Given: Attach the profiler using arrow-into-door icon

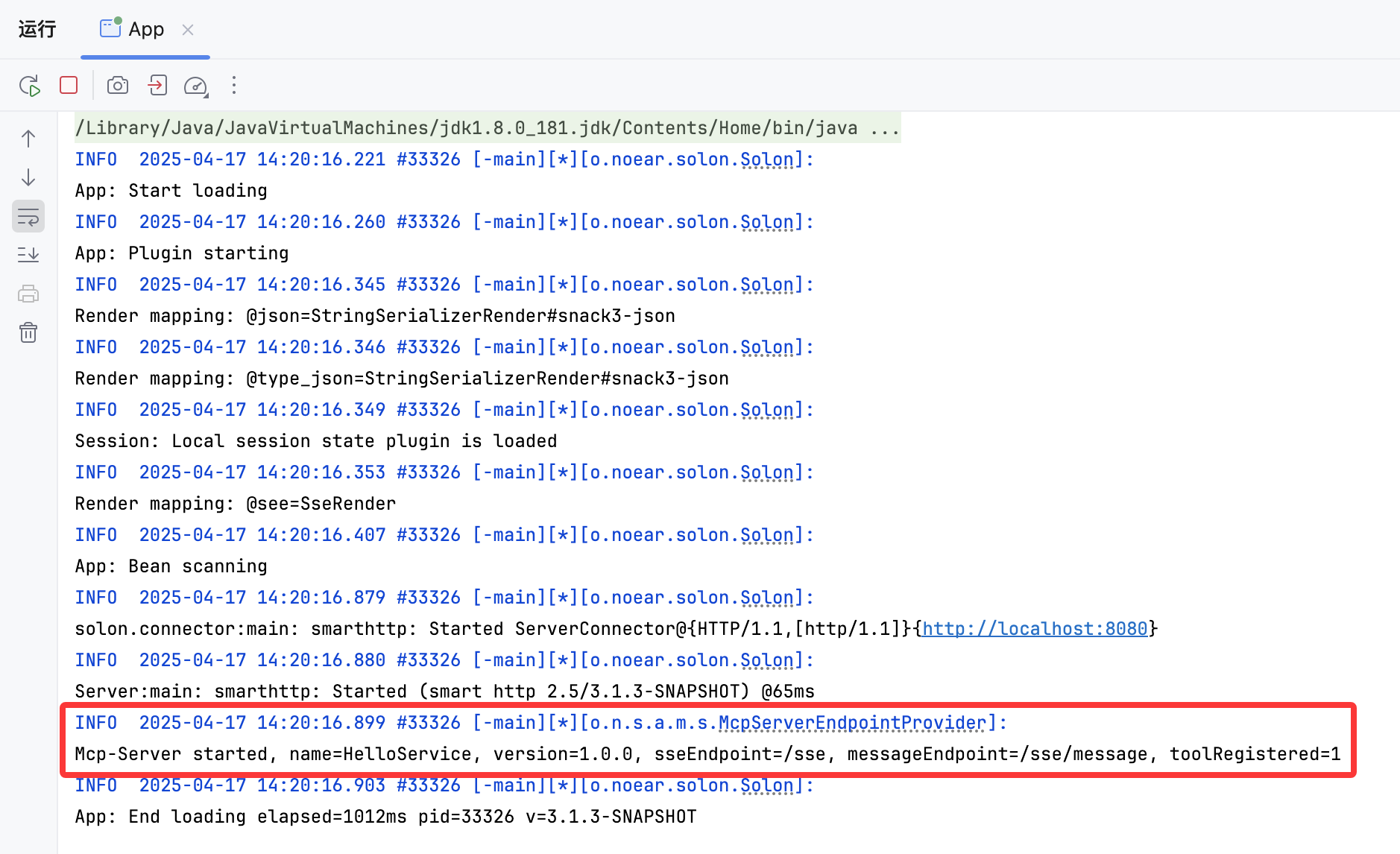Looking at the screenshot, I should coord(157,85).
